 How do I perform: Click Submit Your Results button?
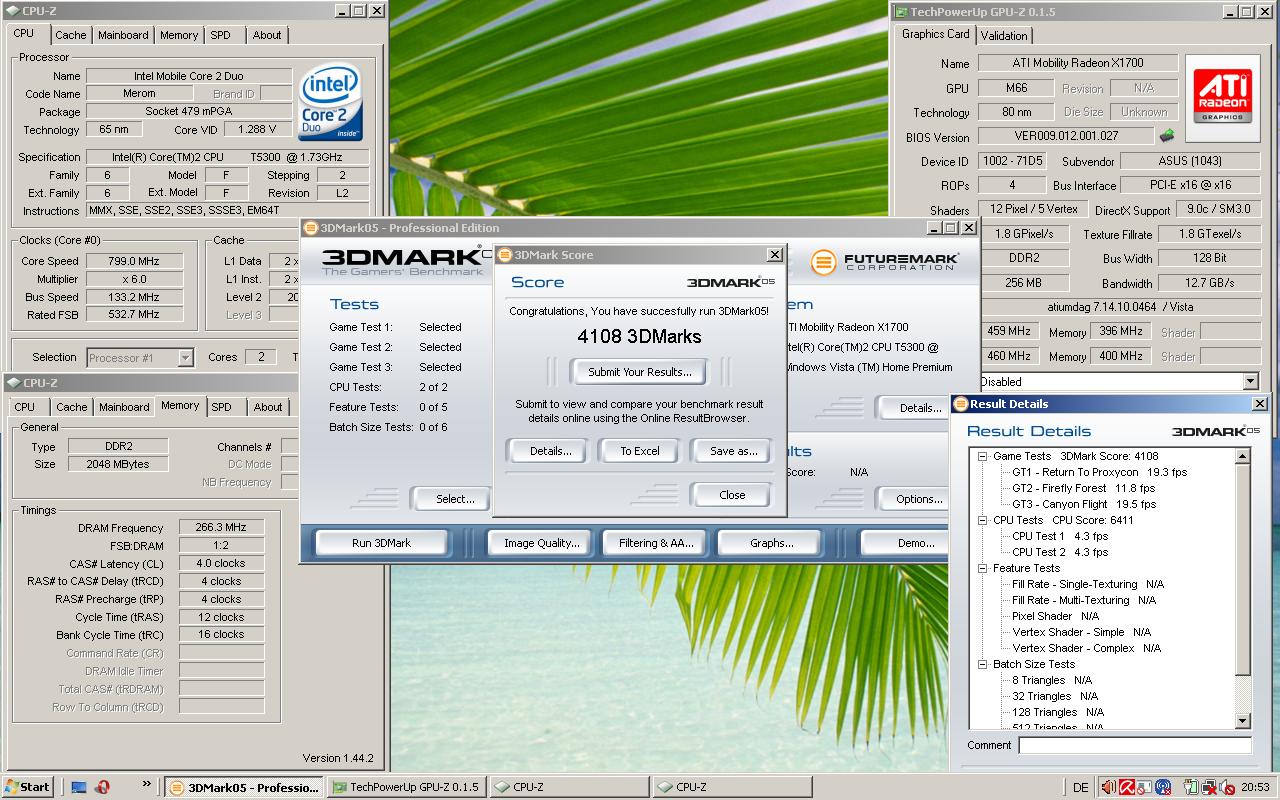(x=639, y=372)
